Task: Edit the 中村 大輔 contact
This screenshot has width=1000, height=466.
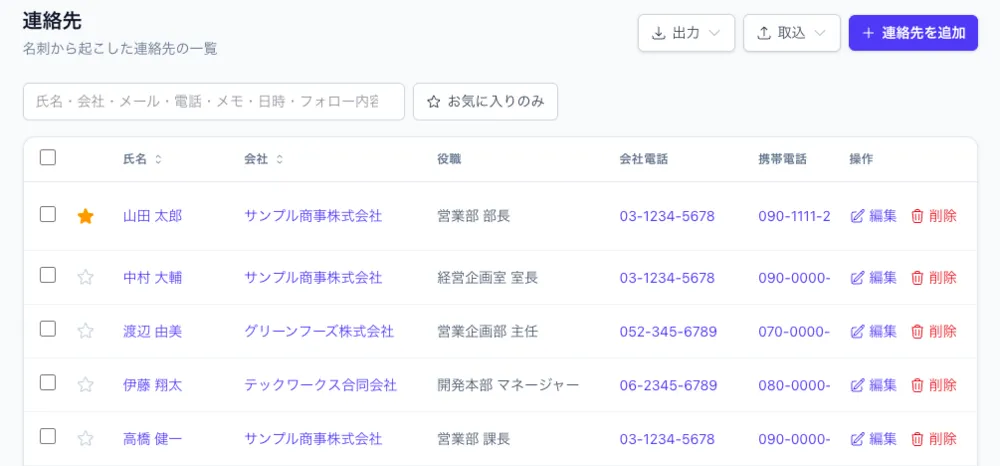Action: tap(874, 277)
